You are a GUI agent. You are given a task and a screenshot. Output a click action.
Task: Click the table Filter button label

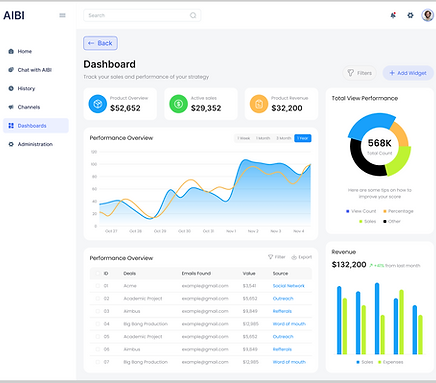280,257
